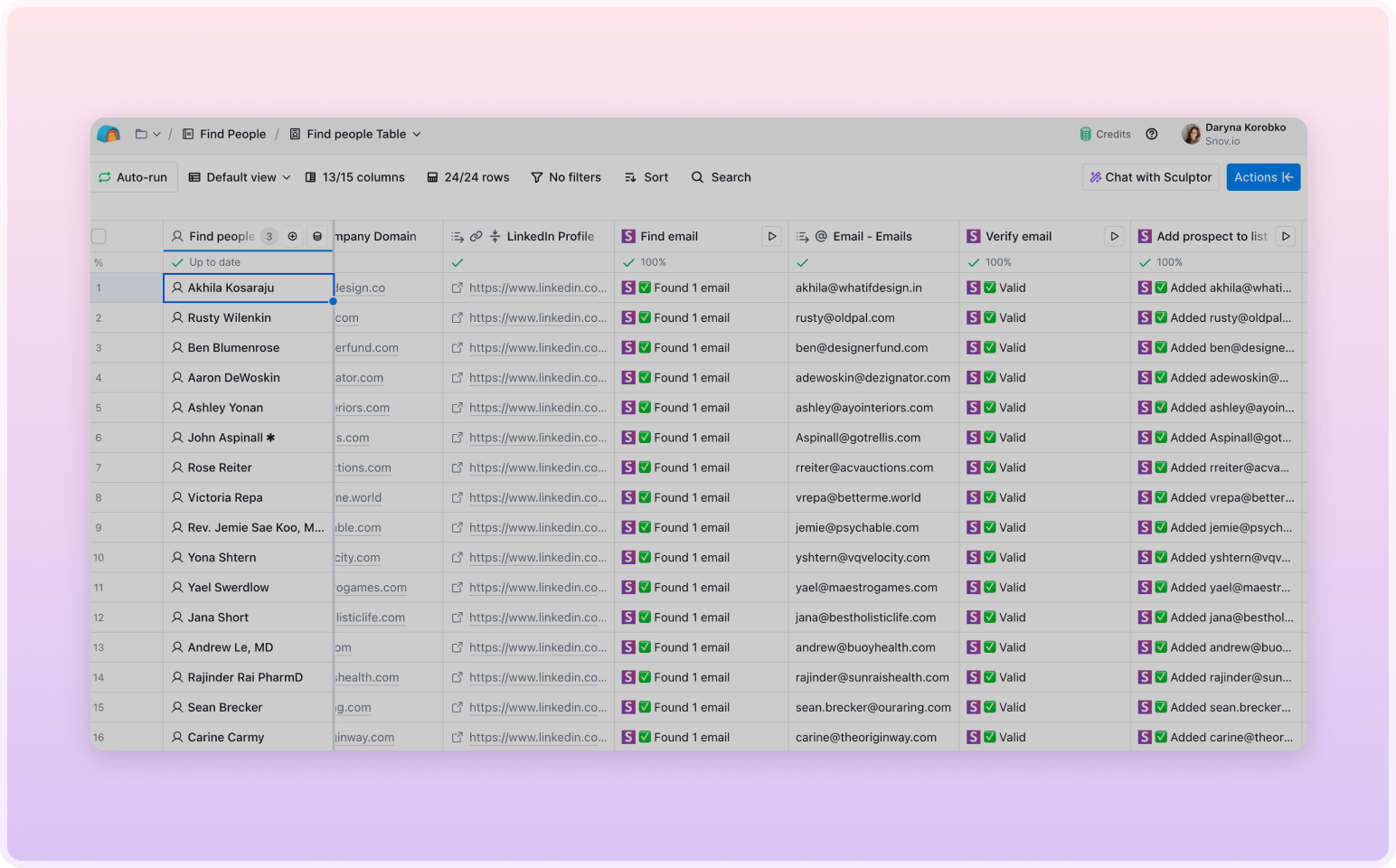The height and width of the screenshot is (868, 1396).
Task: Expand the folder dropdown in the breadcrumb
Action: click(147, 134)
